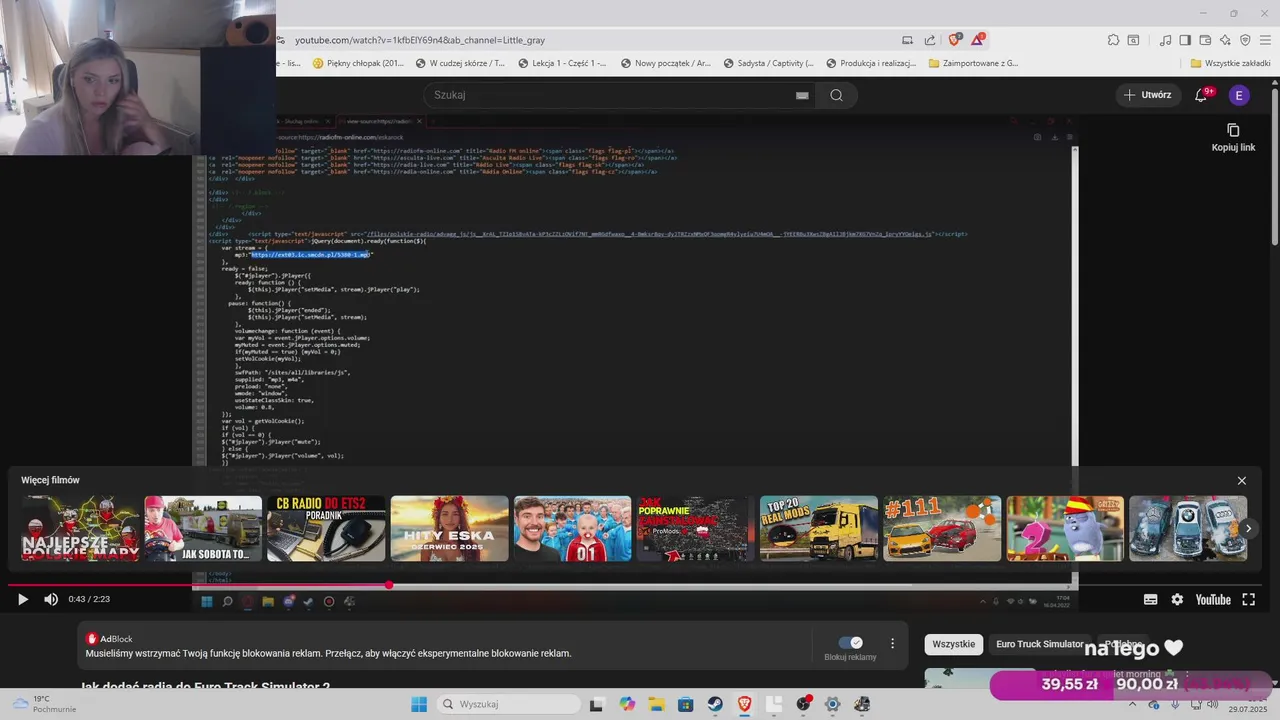1280x720 pixels.
Task: Open AdBlock banner three-dot menu
Action: tap(892, 643)
